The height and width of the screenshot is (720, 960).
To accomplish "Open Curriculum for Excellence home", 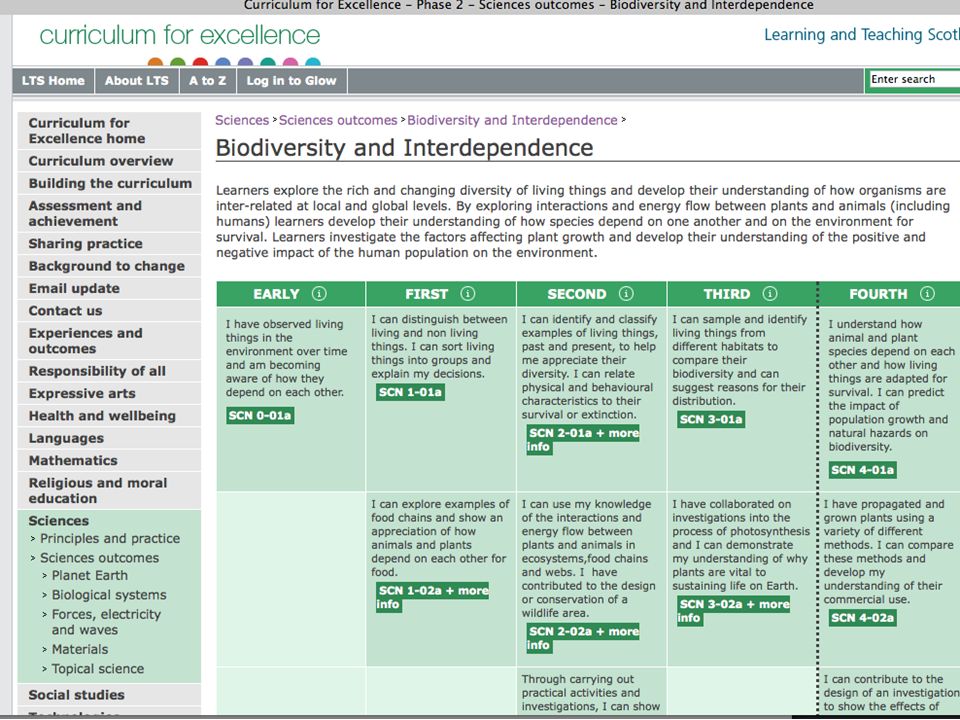I will pyautogui.click(x=109, y=130).
